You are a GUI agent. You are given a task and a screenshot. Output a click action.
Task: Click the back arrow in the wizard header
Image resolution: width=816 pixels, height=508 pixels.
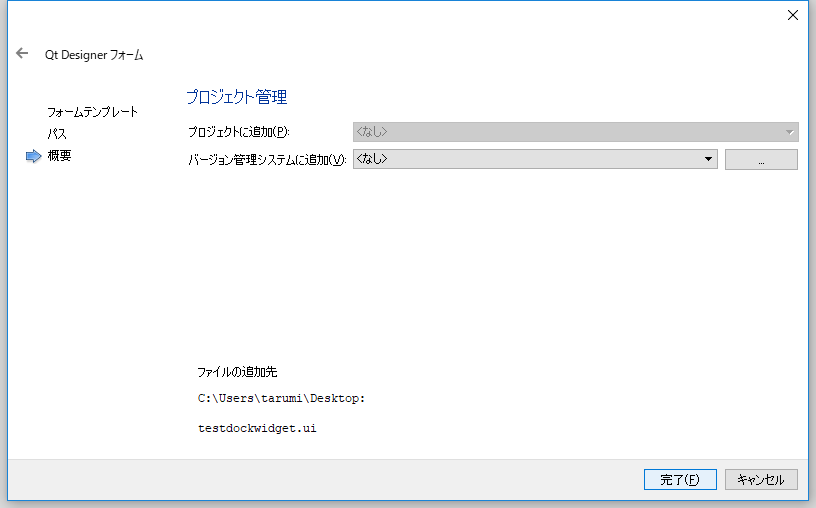[x=22, y=54]
